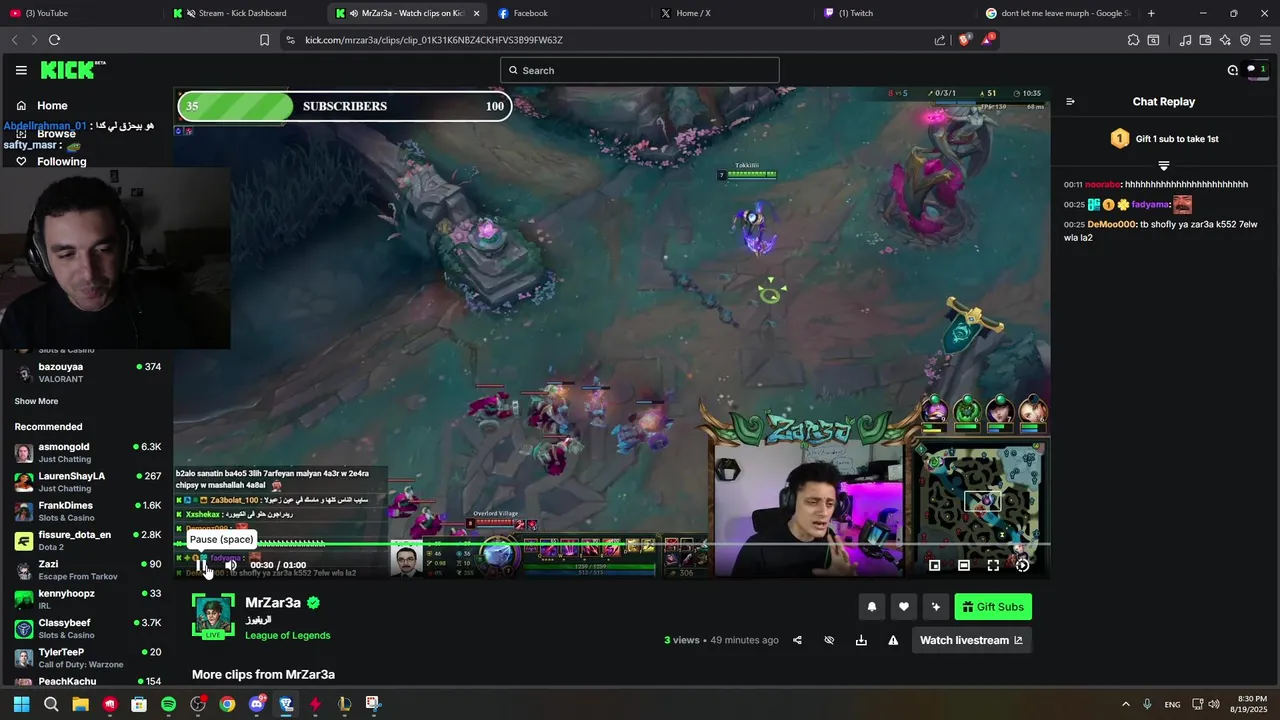Open the kennyhoopz channel in sidebar
The width and height of the screenshot is (1280, 720).
[87, 599]
